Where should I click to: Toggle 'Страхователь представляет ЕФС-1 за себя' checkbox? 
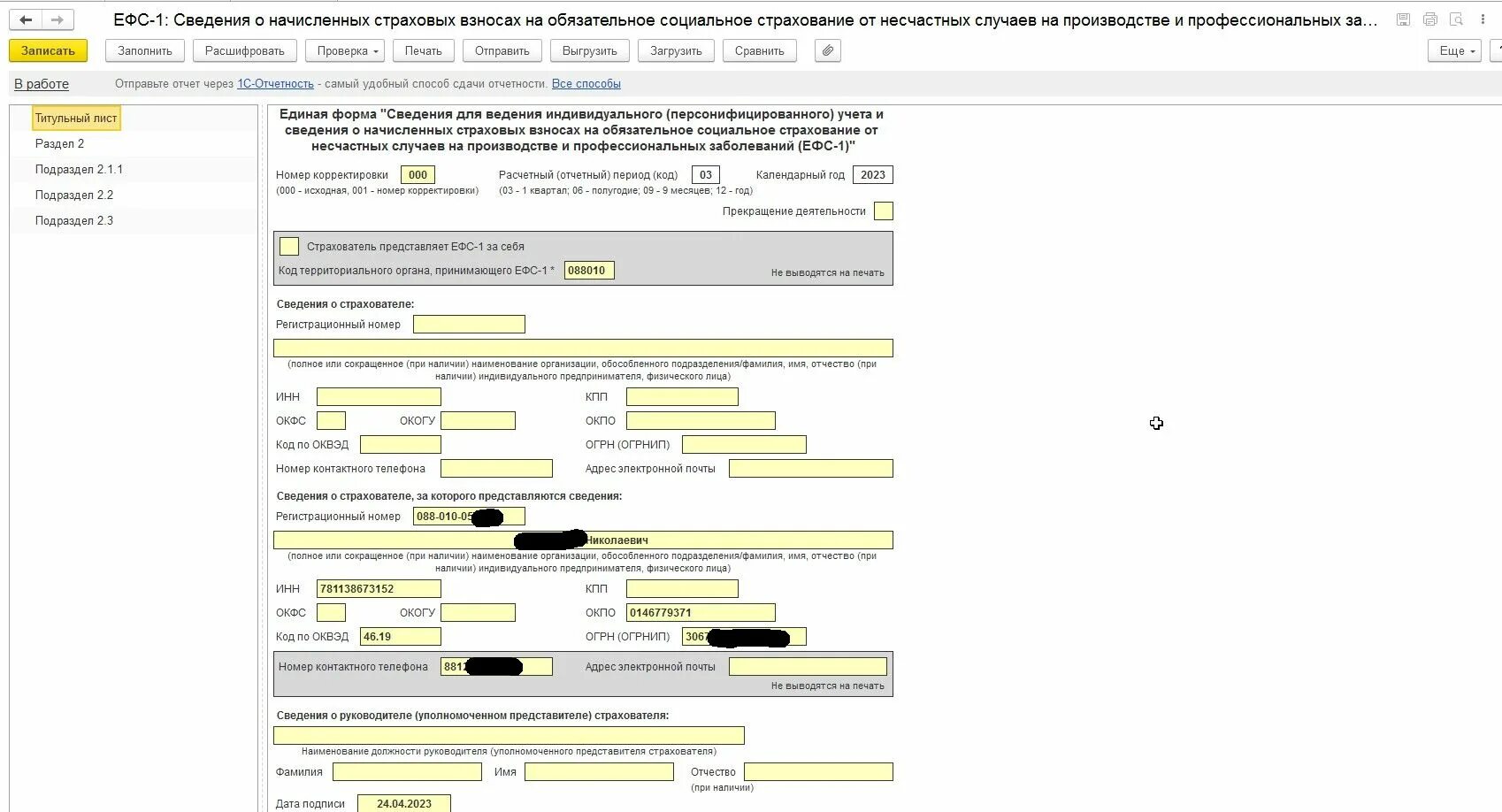pyautogui.click(x=289, y=247)
